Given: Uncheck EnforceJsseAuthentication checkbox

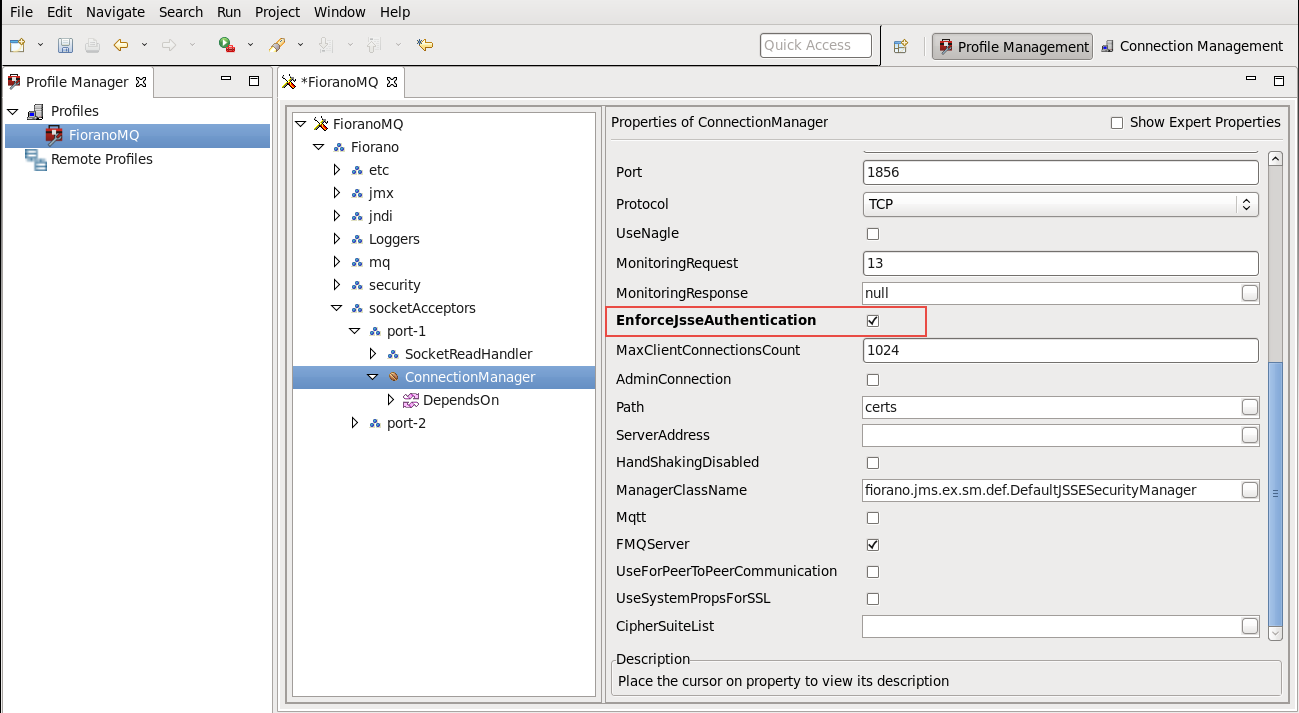Looking at the screenshot, I should 873,321.
